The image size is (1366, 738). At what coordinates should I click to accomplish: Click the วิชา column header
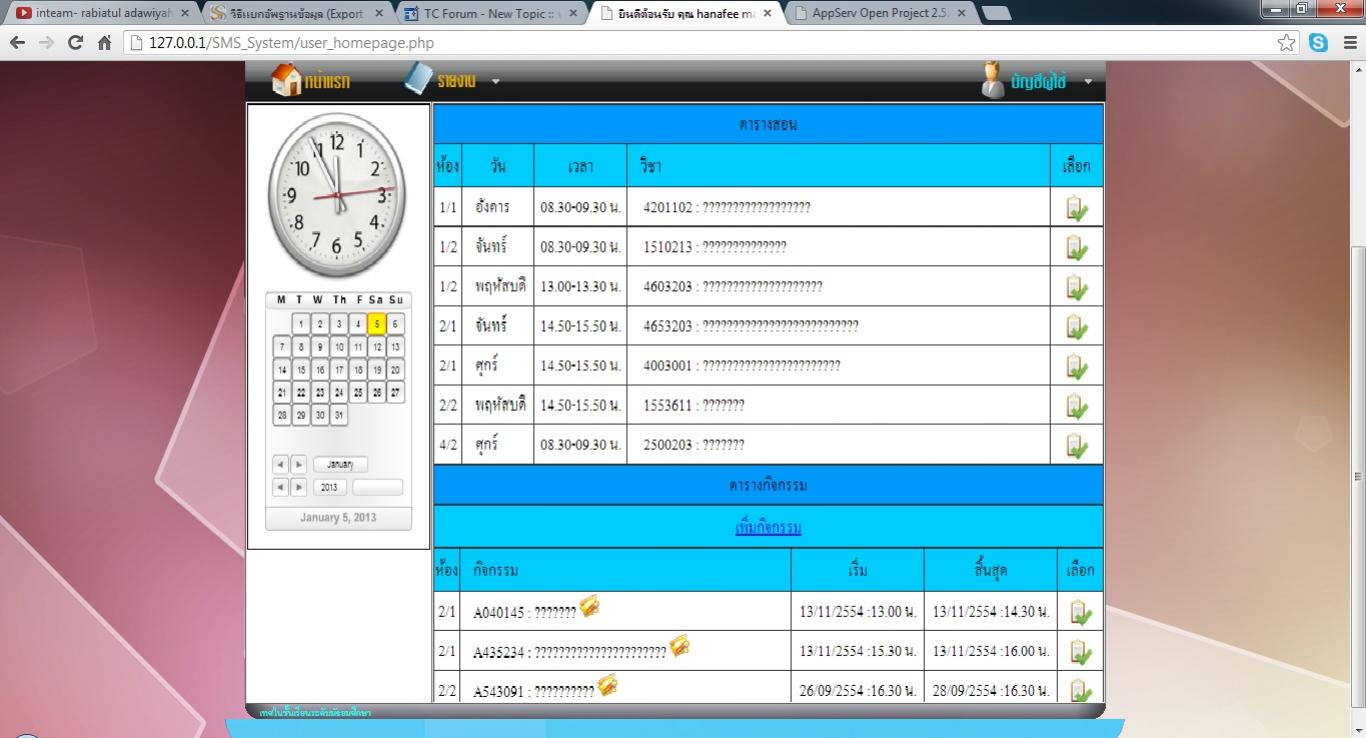[838, 166]
